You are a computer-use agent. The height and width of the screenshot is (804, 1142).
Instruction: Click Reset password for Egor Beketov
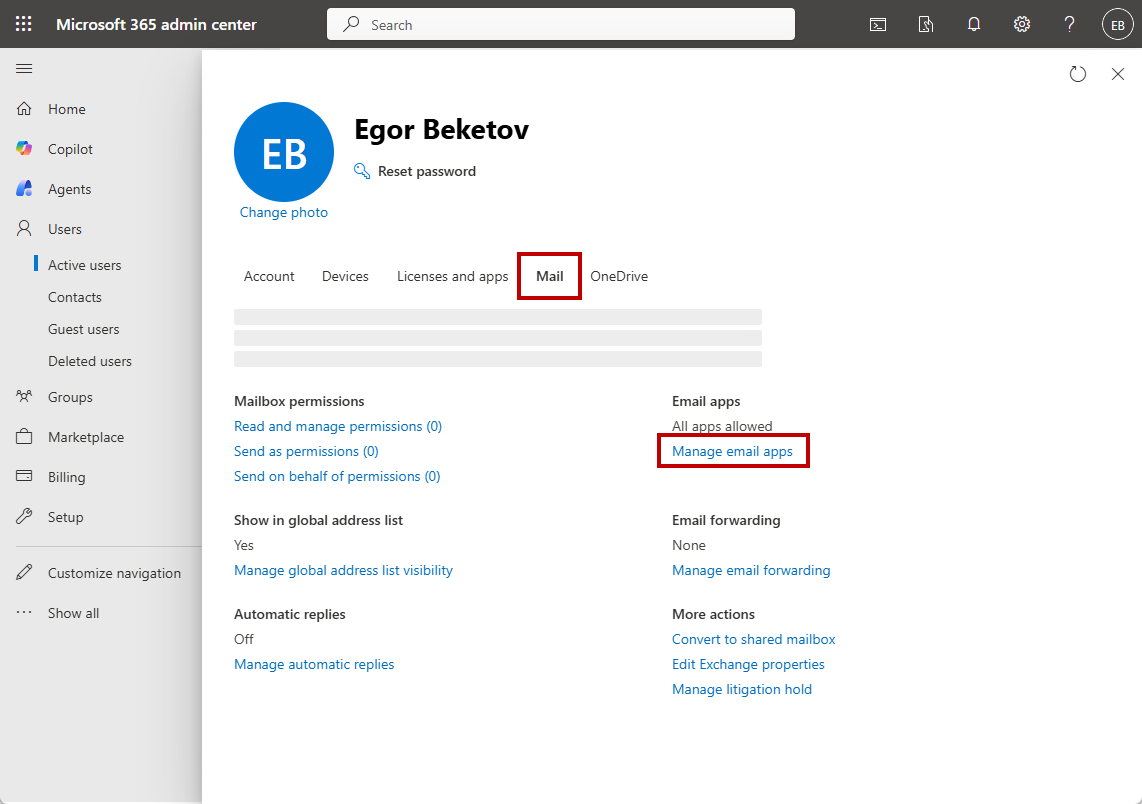point(426,171)
